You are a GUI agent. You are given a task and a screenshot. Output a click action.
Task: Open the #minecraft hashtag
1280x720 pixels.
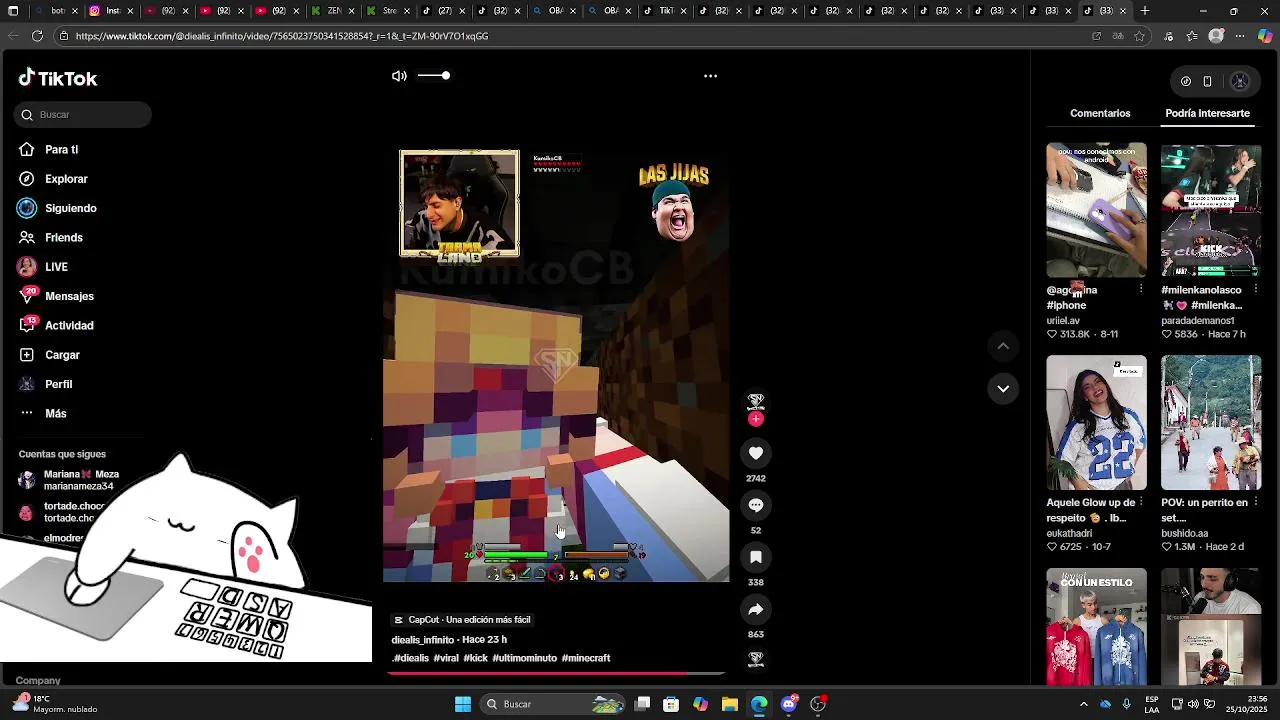point(586,658)
